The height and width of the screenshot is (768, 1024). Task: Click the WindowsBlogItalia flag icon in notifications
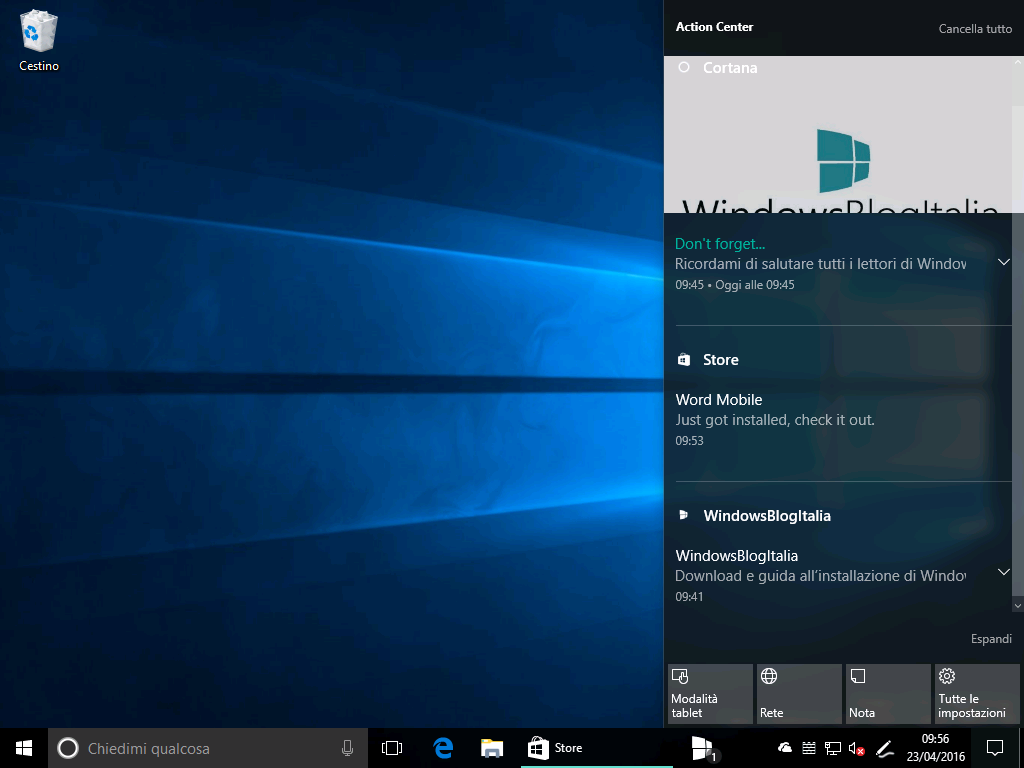click(x=684, y=515)
